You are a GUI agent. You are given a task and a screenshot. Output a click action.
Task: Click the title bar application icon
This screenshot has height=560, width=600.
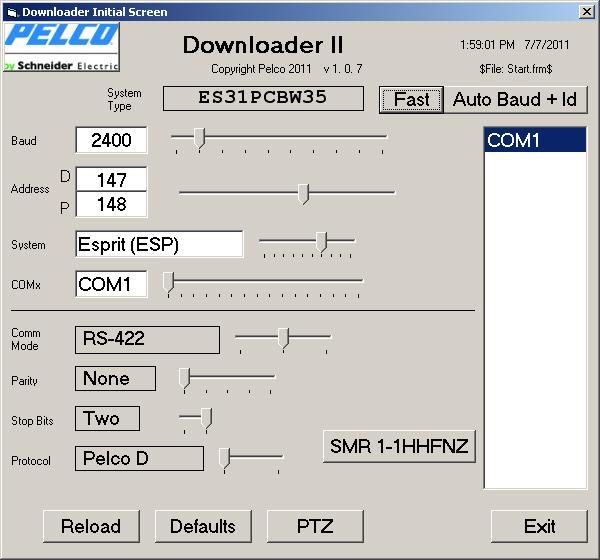(13, 12)
